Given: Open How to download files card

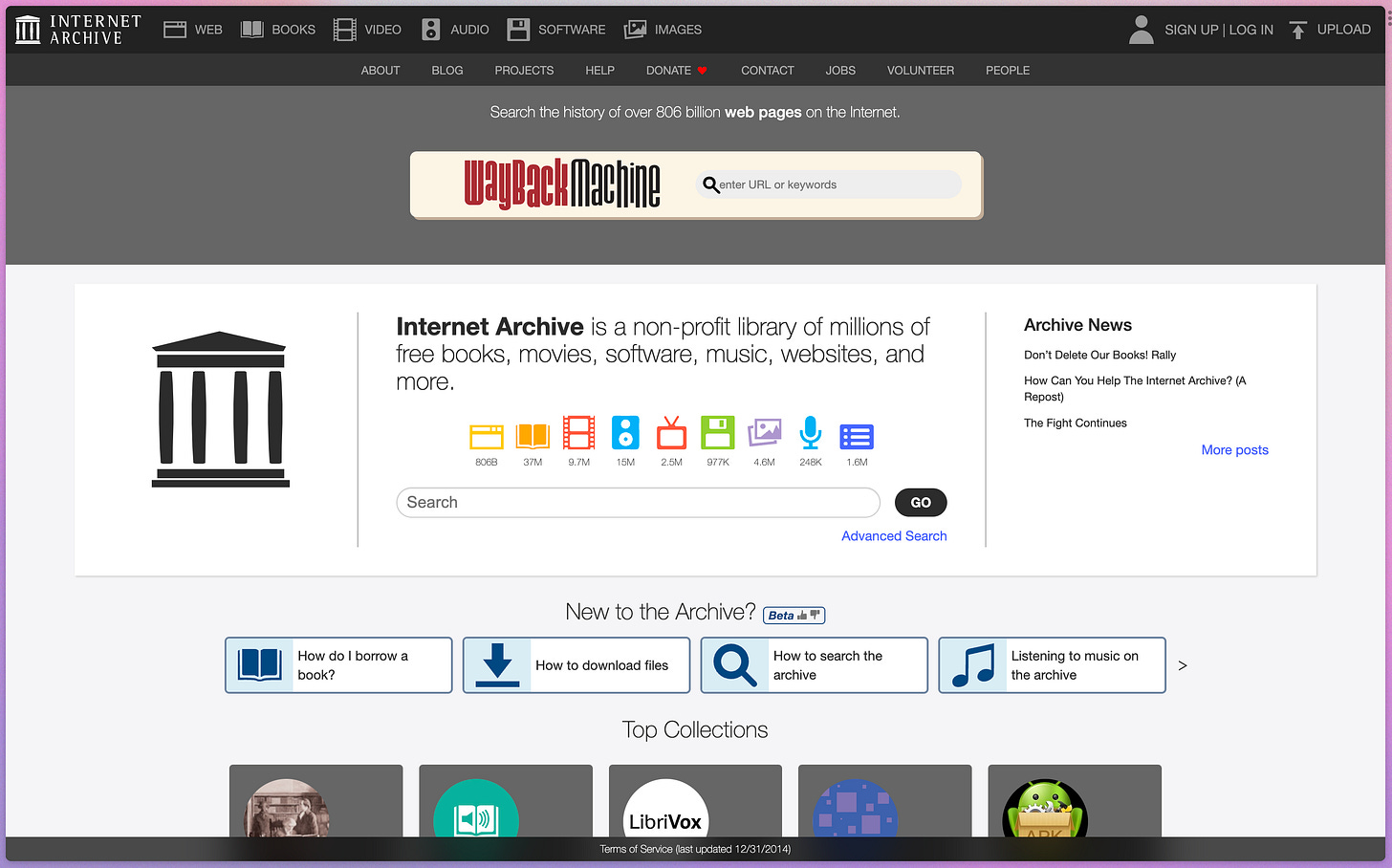Looking at the screenshot, I should tap(576, 665).
